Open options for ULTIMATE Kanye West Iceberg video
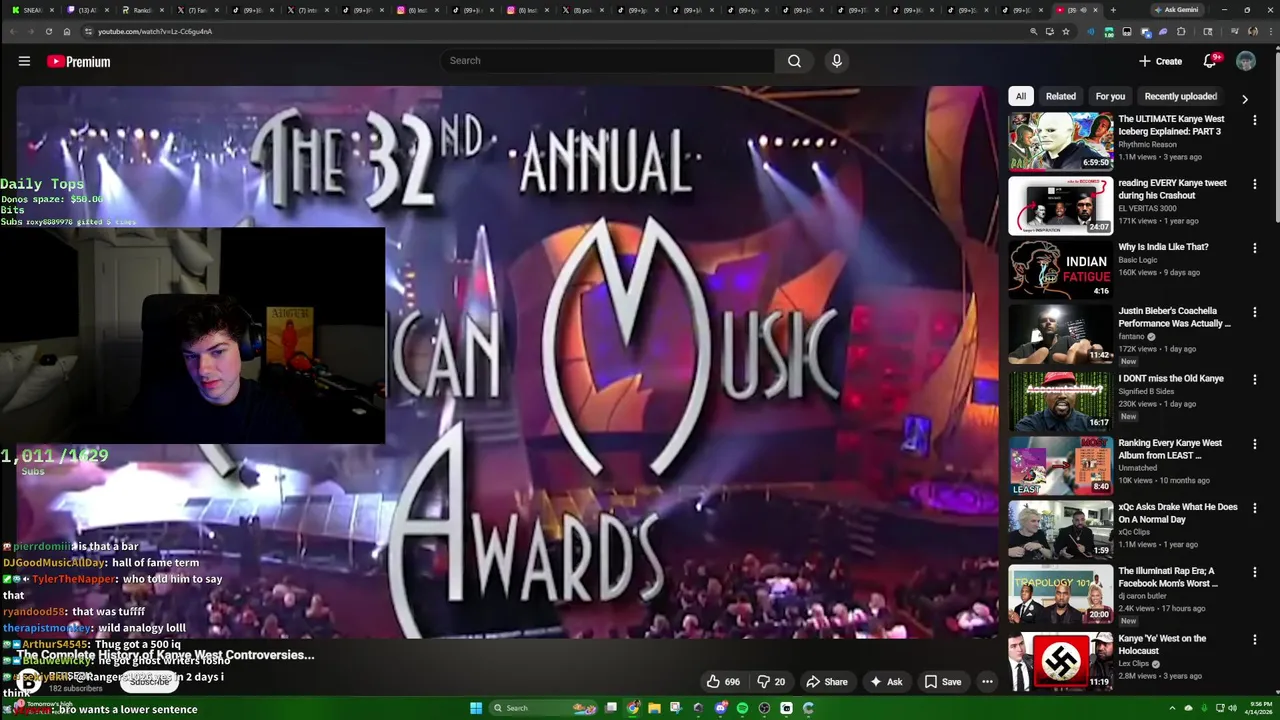Screen dimensions: 1280x720 (1254, 120)
